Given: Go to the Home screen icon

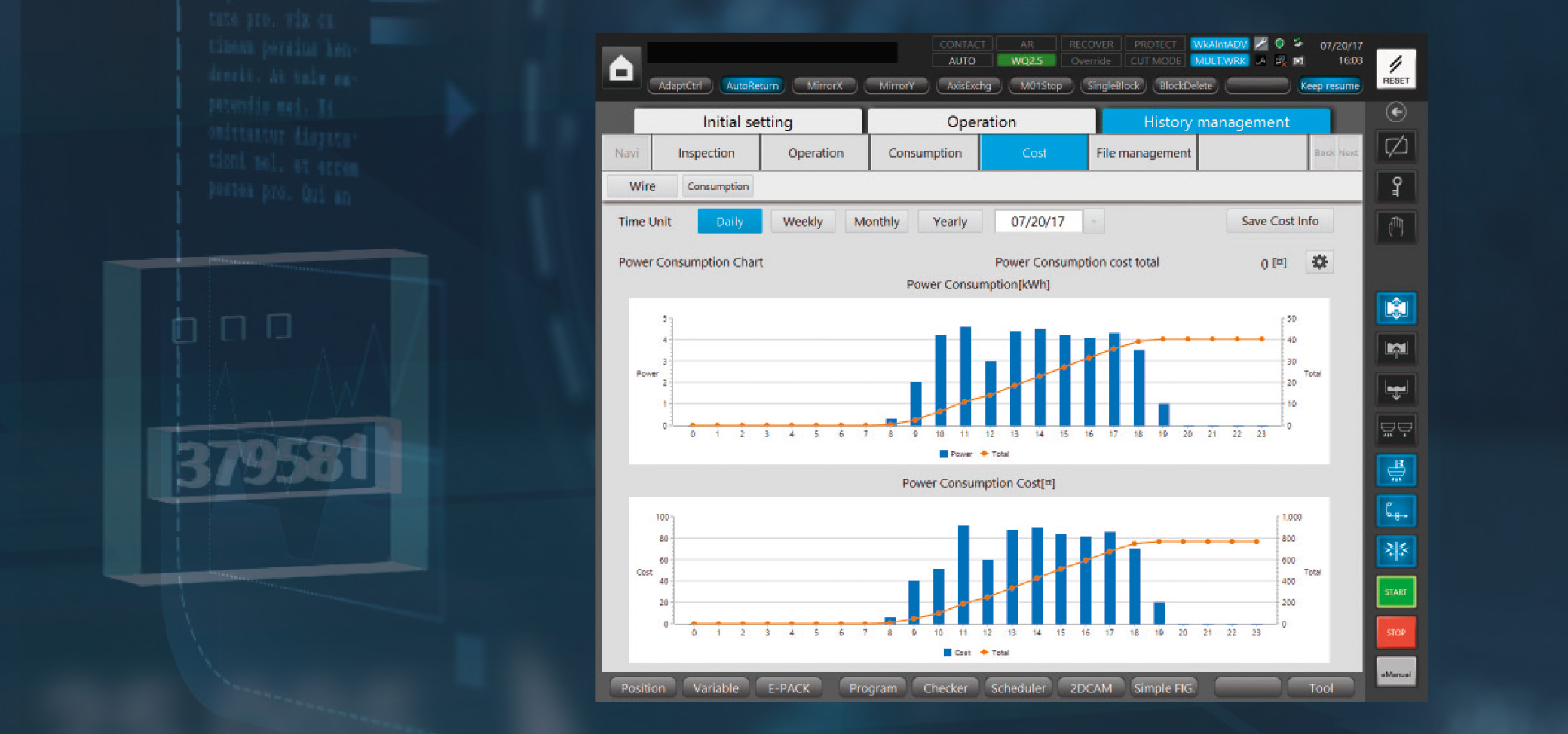Looking at the screenshot, I should [621, 69].
